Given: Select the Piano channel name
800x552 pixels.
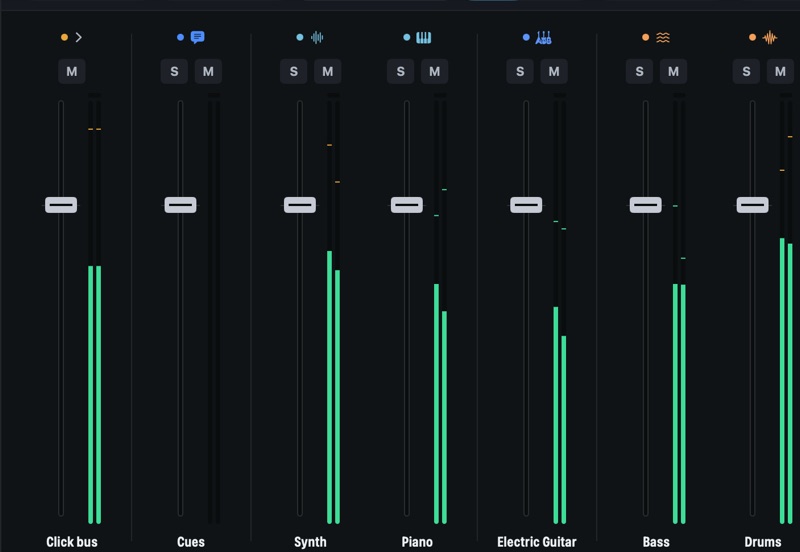Looking at the screenshot, I should tap(417, 542).
